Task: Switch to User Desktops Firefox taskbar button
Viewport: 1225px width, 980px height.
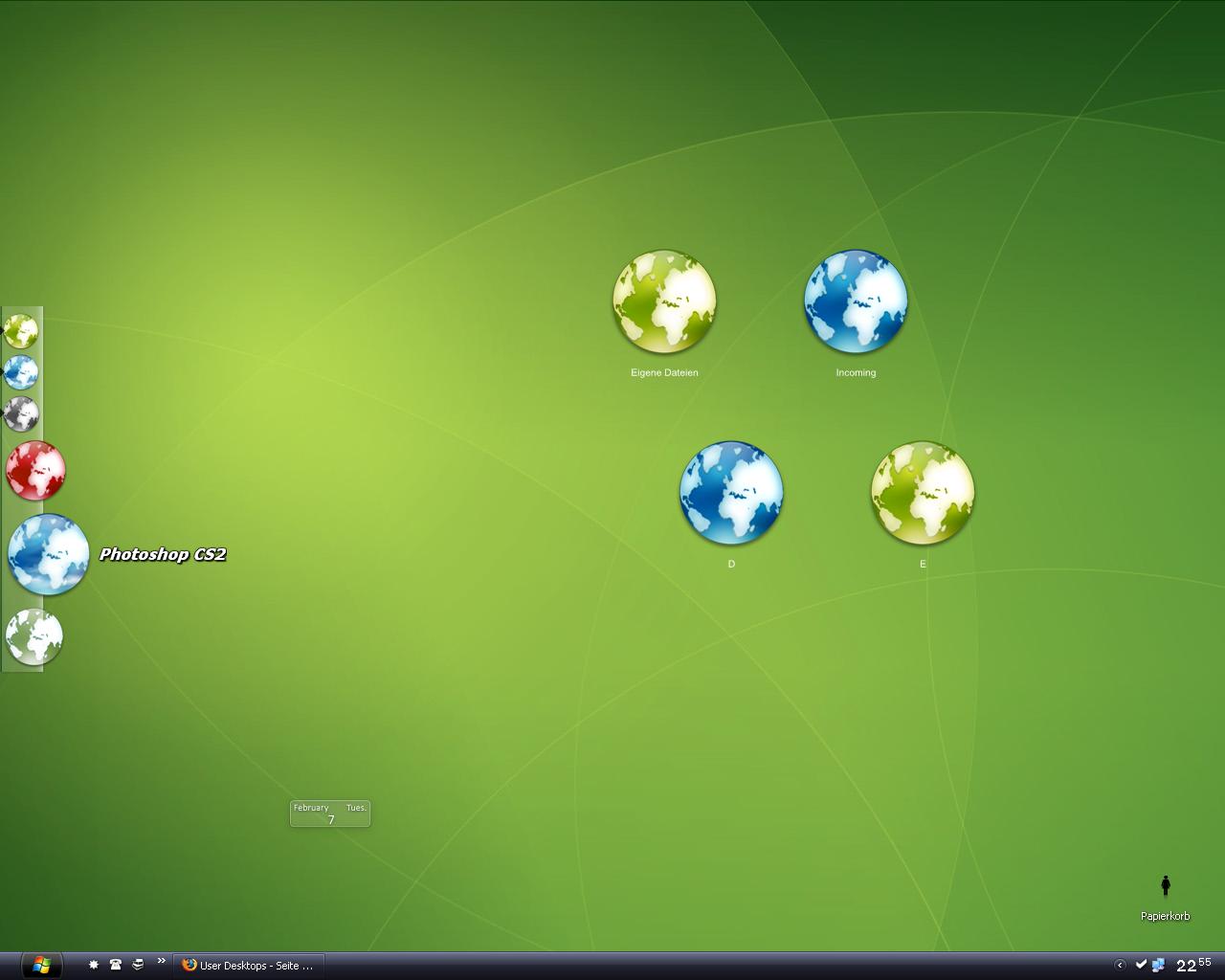Action: click(x=249, y=966)
